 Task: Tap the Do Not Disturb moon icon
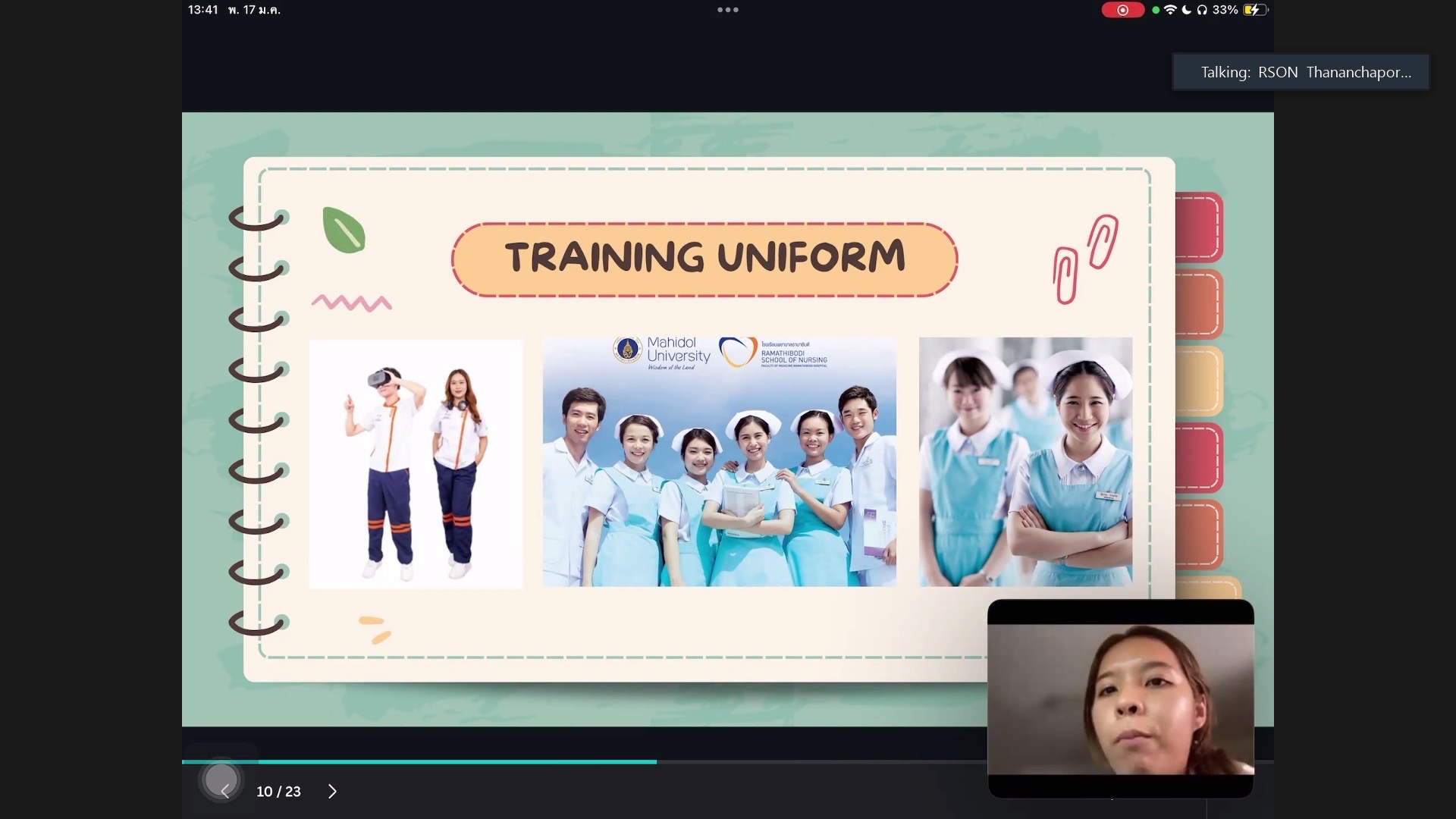pos(1186,10)
